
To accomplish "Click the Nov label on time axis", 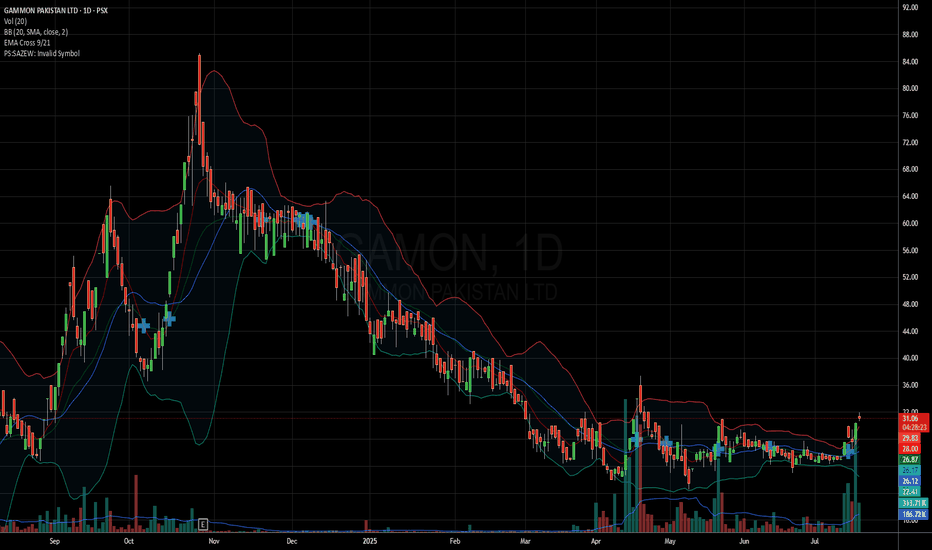I will pyautogui.click(x=214, y=541).
